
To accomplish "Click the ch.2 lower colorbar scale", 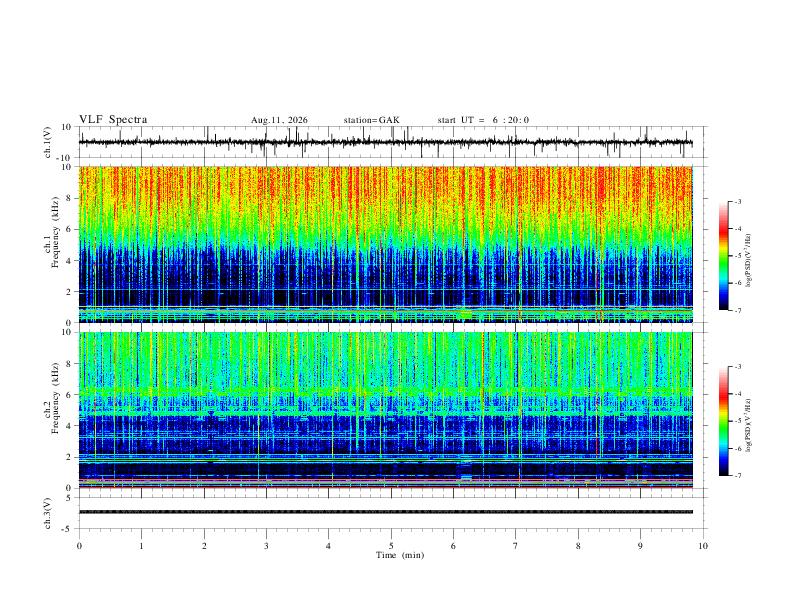I will coord(724,421).
